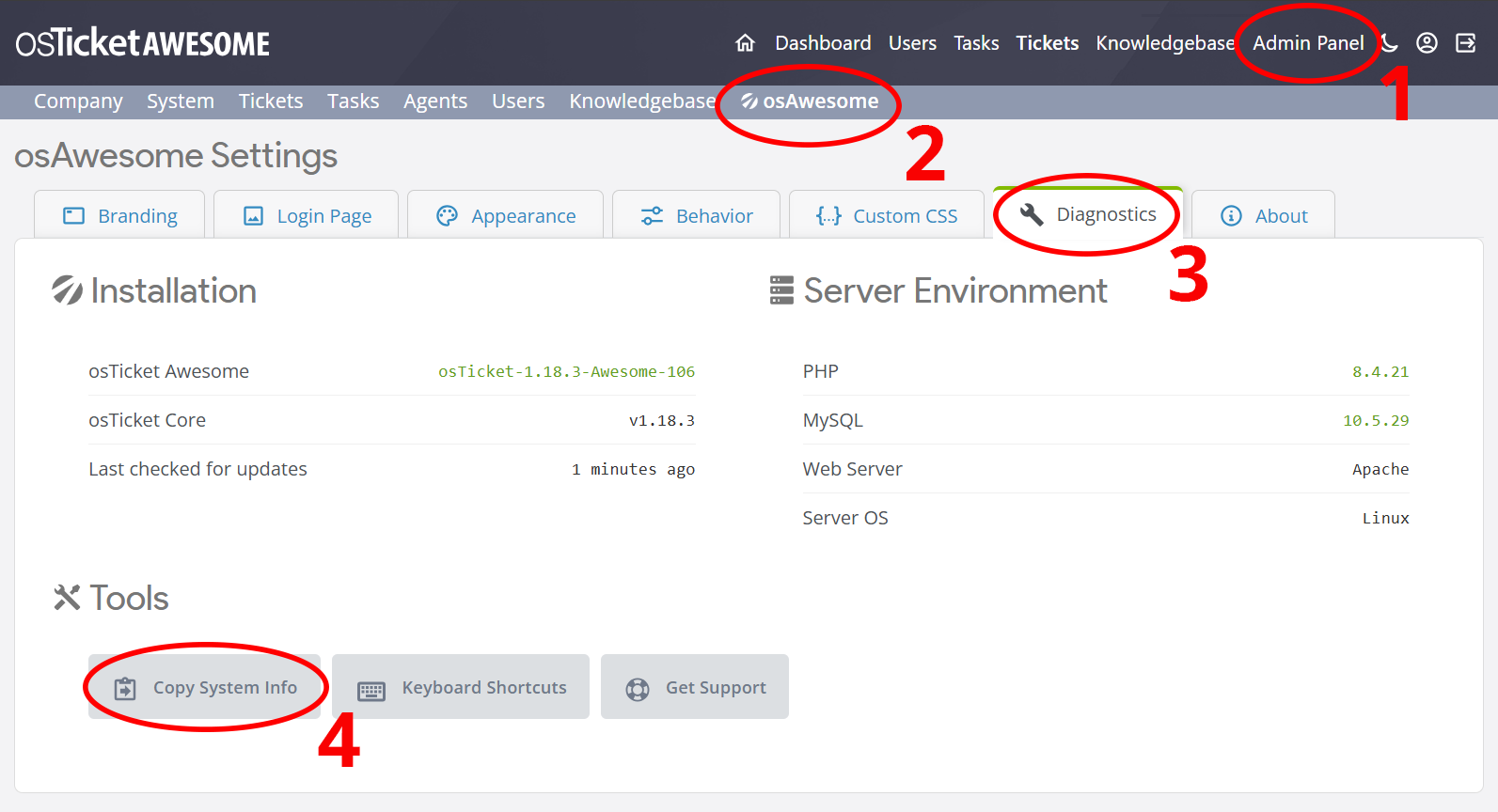
Task: Open the System admin submenu
Action: [x=181, y=101]
